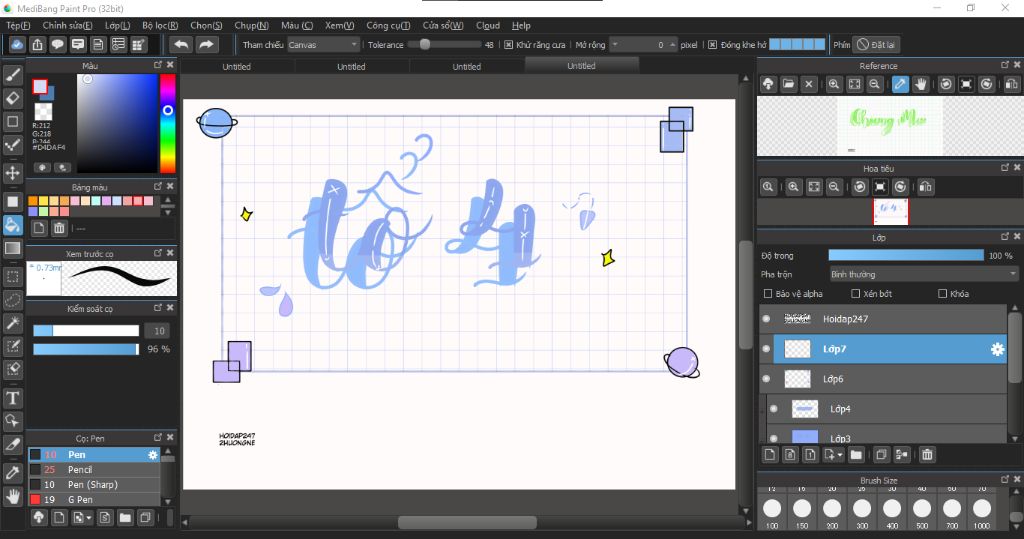Viewport: 1024px width, 539px height.
Task: Select the Brush tool in left toolbar
Action: [12, 74]
